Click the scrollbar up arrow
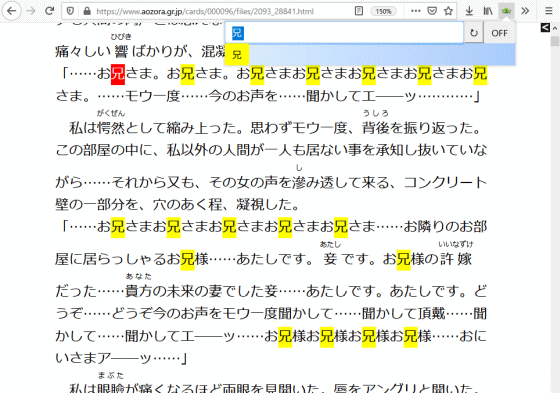The image size is (560, 393). [x=555, y=28]
